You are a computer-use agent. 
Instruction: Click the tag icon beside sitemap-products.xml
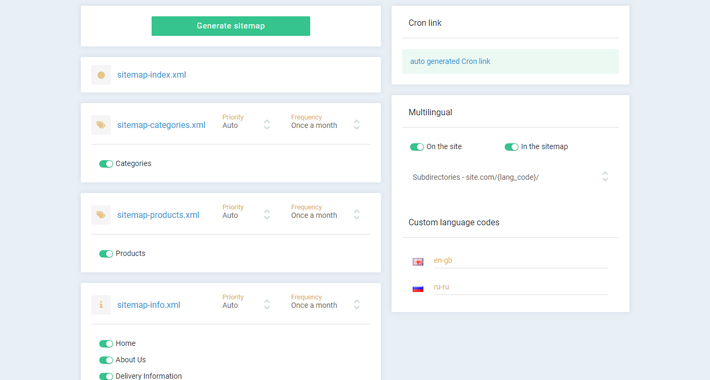tap(101, 215)
